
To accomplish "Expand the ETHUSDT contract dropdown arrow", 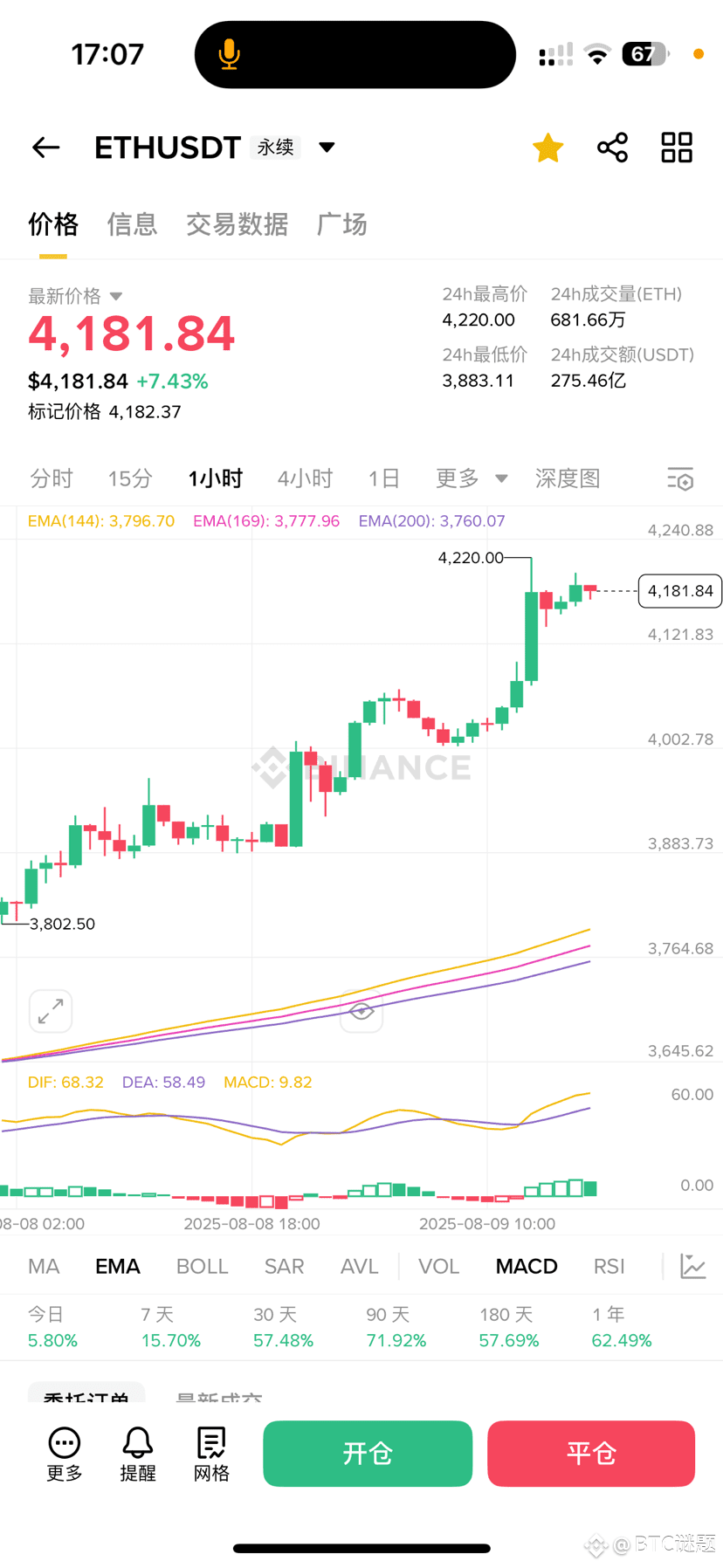I will (x=327, y=147).
